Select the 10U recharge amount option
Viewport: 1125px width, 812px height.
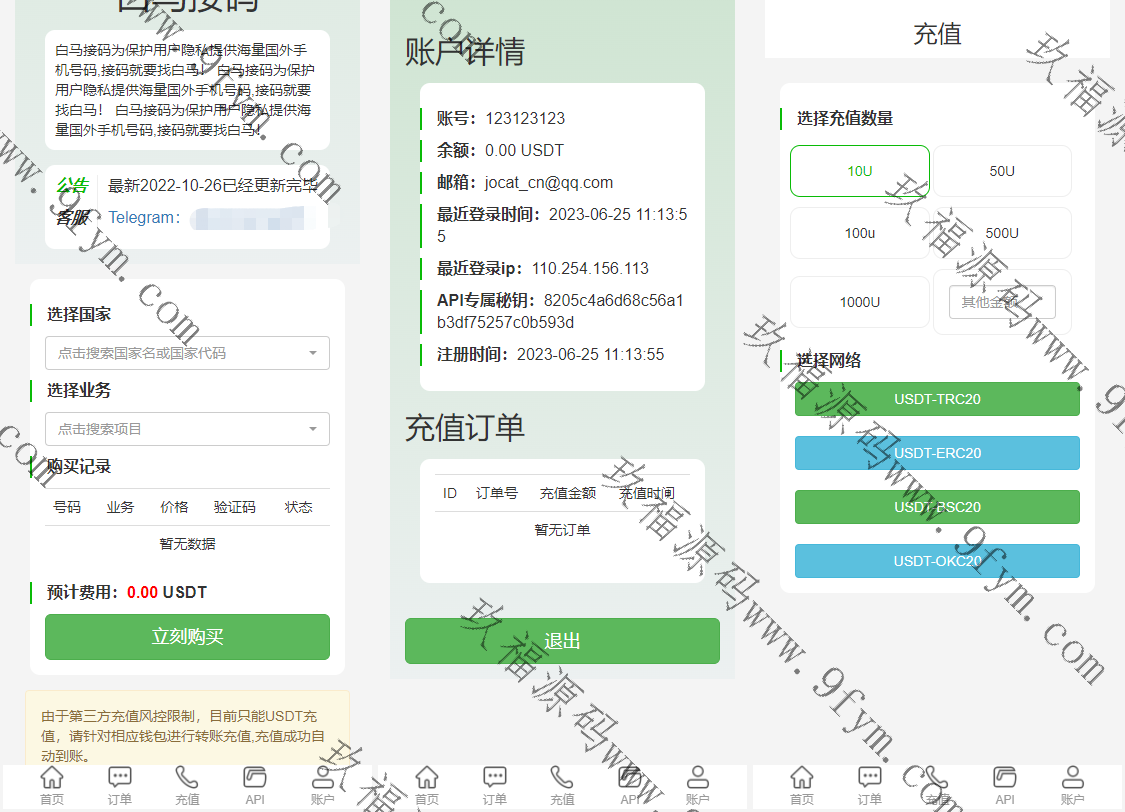860,171
